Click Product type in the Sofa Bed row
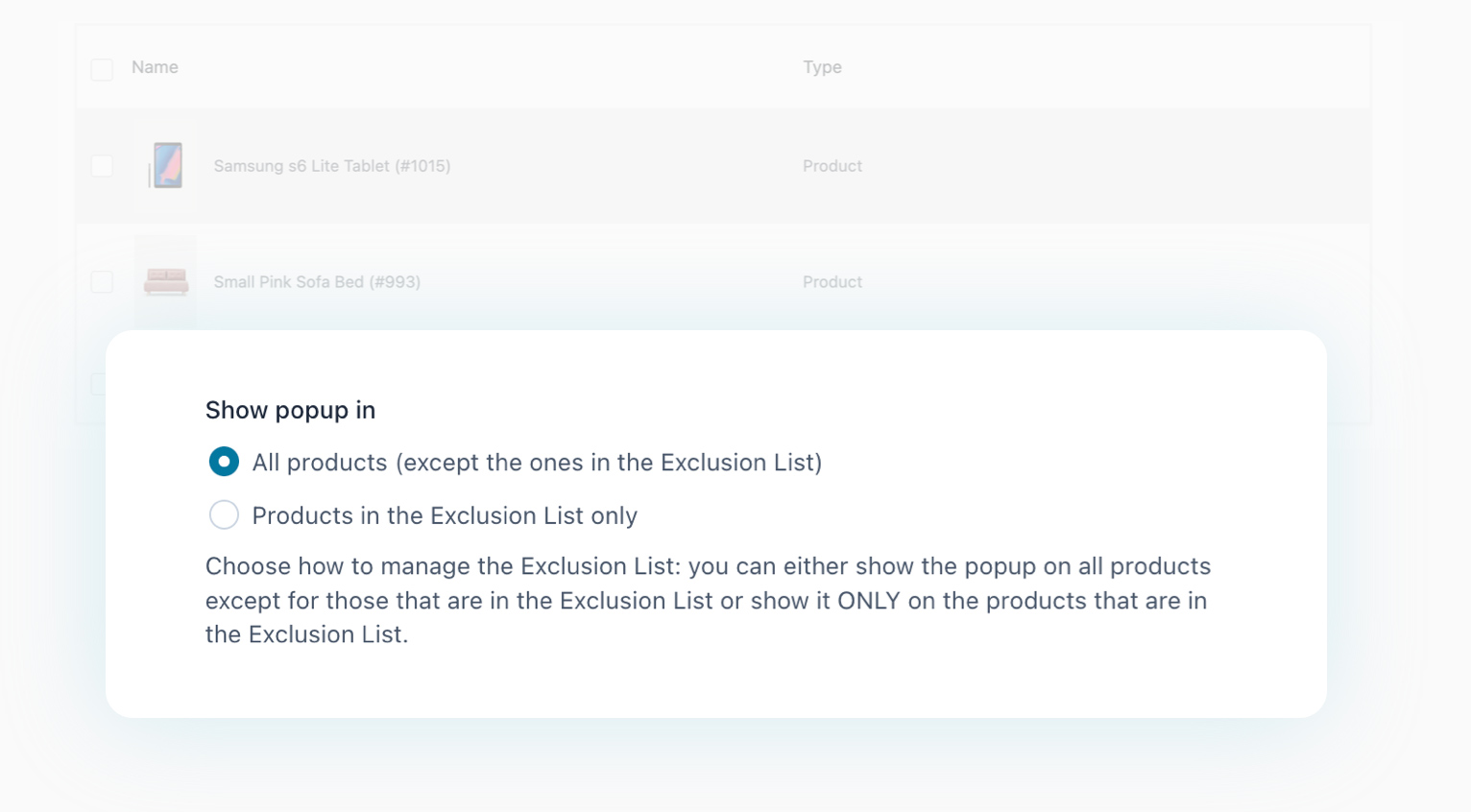The width and height of the screenshot is (1471, 812). pyautogui.click(x=832, y=282)
